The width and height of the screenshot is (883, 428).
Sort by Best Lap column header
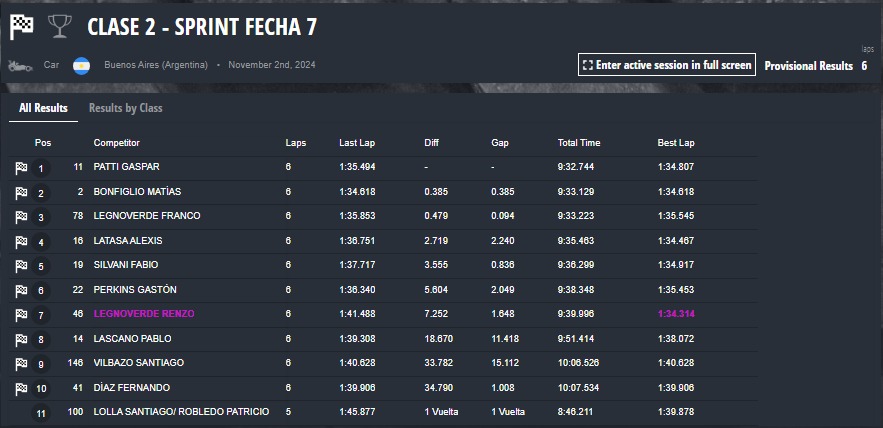(676, 143)
